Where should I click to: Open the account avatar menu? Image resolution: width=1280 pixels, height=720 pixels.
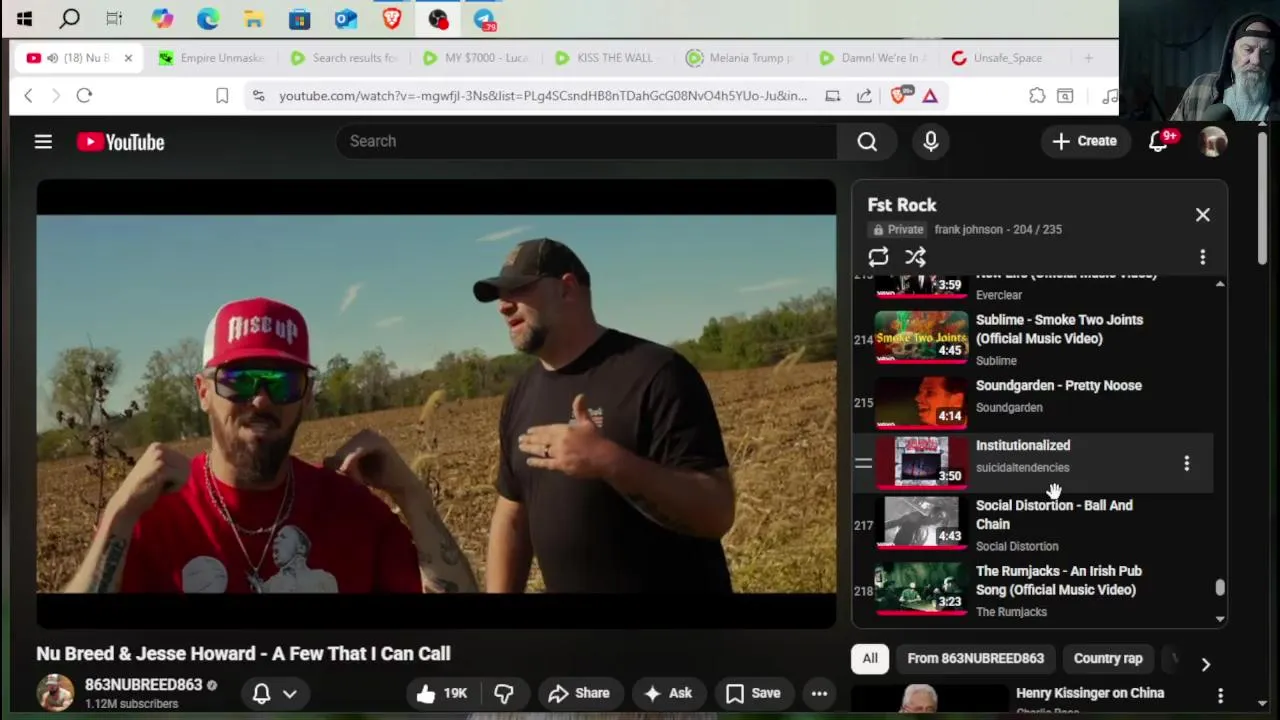click(x=1213, y=142)
